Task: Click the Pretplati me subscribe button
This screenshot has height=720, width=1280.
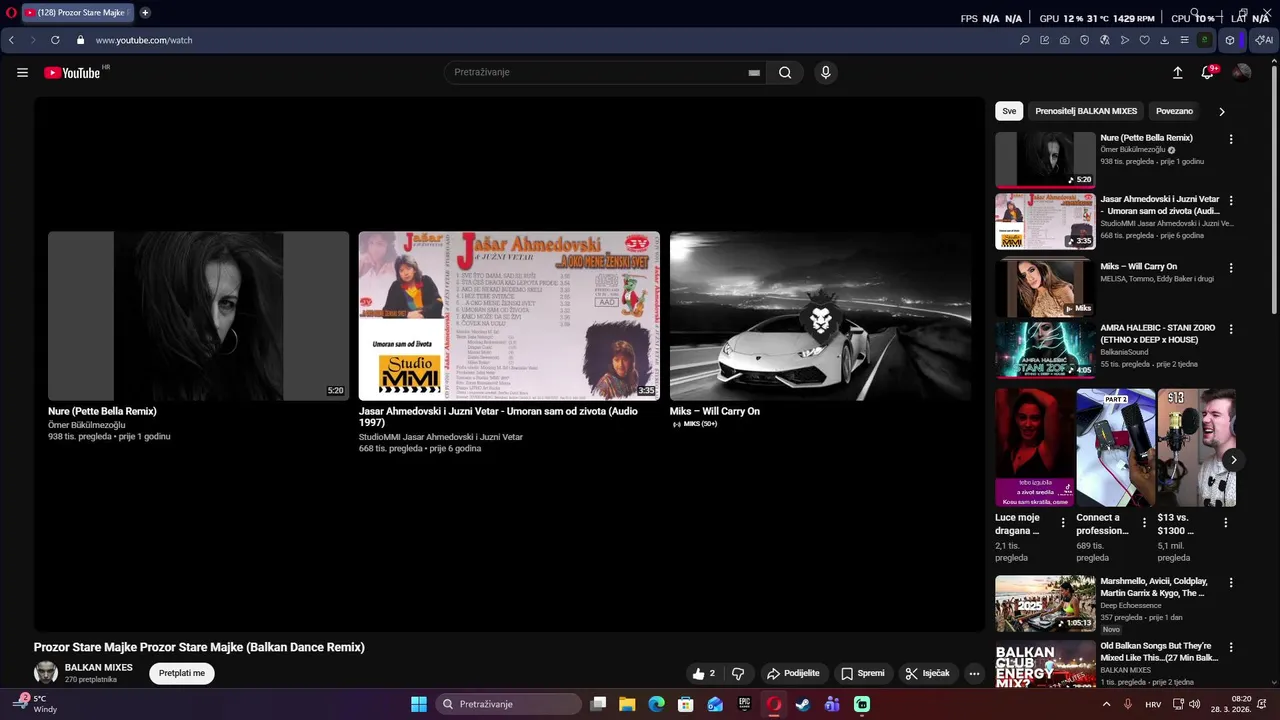Action: tap(182, 673)
